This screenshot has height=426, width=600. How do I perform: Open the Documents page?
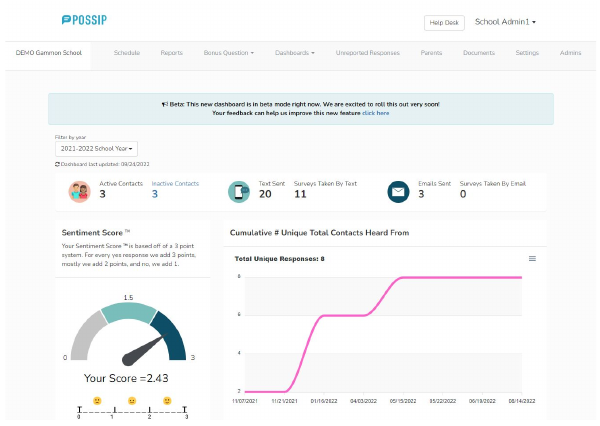(479, 53)
